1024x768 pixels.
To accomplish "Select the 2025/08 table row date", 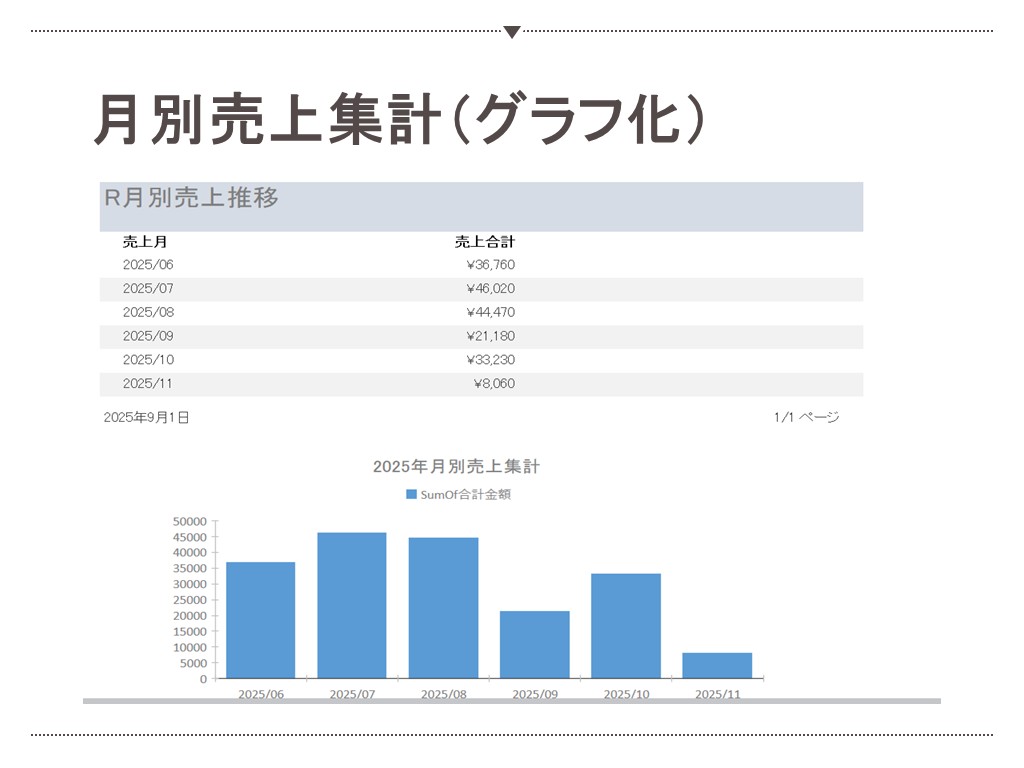I will point(148,312).
